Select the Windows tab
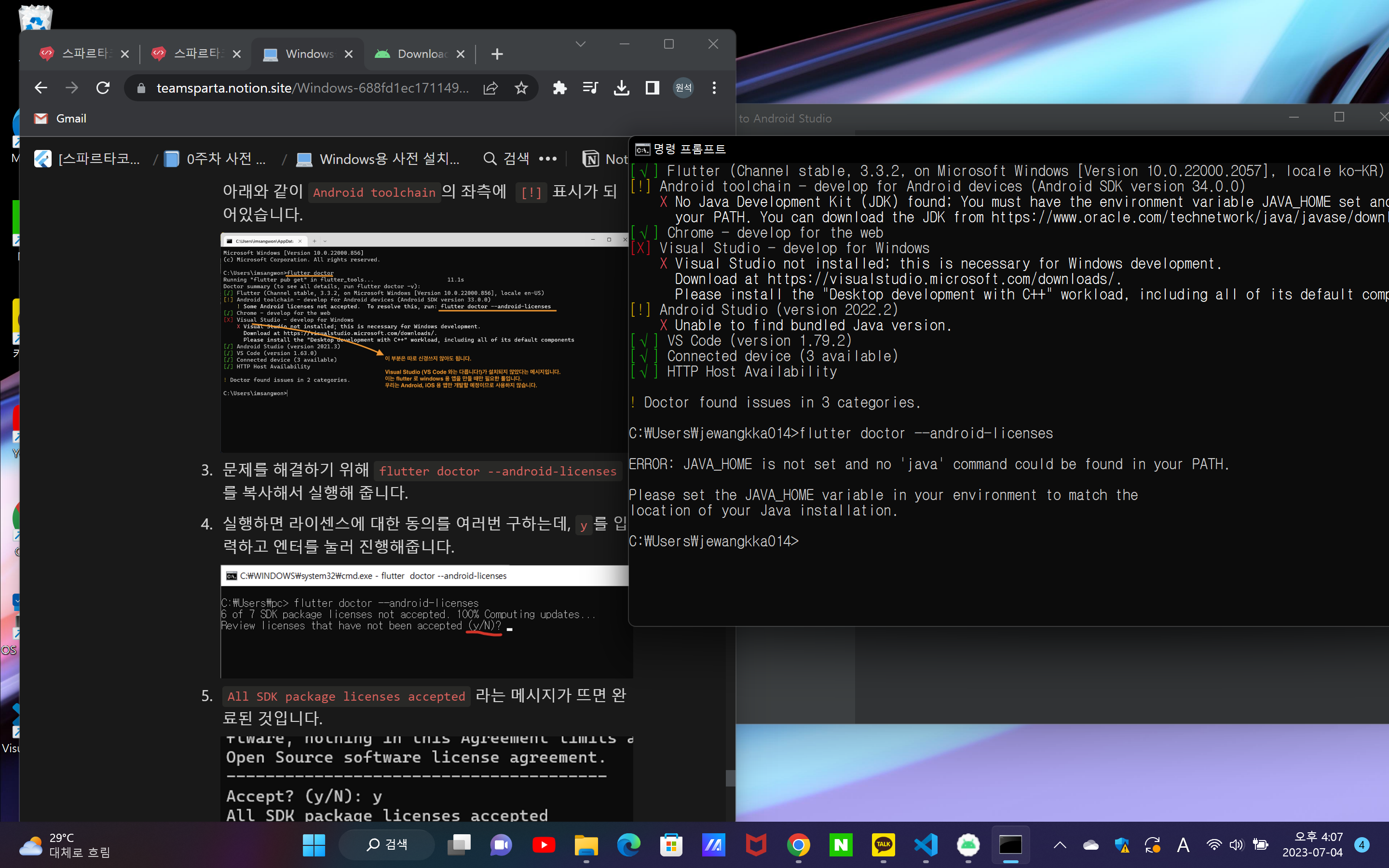The width and height of the screenshot is (1389, 868). point(307,54)
